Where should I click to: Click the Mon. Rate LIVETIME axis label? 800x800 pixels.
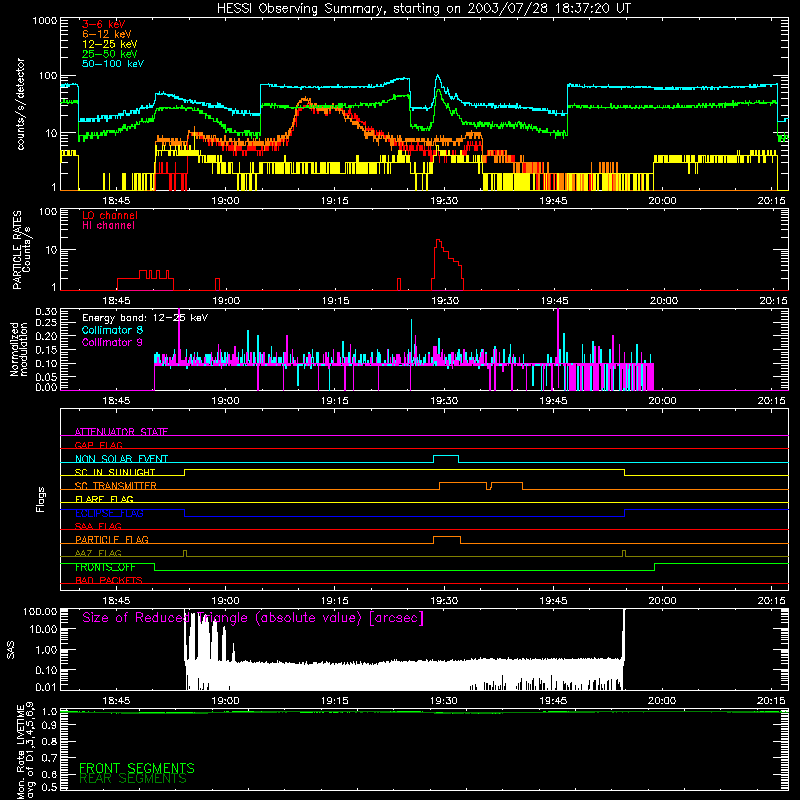point(25,751)
